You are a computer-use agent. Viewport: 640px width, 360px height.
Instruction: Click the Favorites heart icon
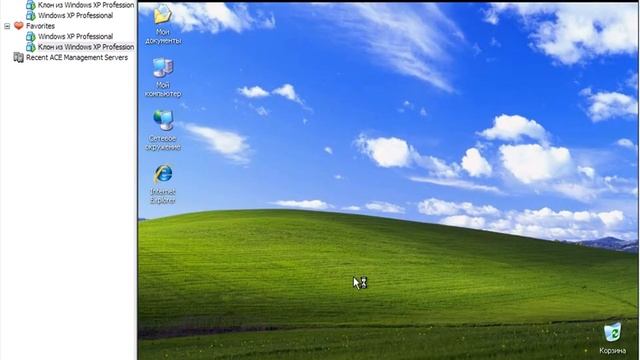(19, 26)
